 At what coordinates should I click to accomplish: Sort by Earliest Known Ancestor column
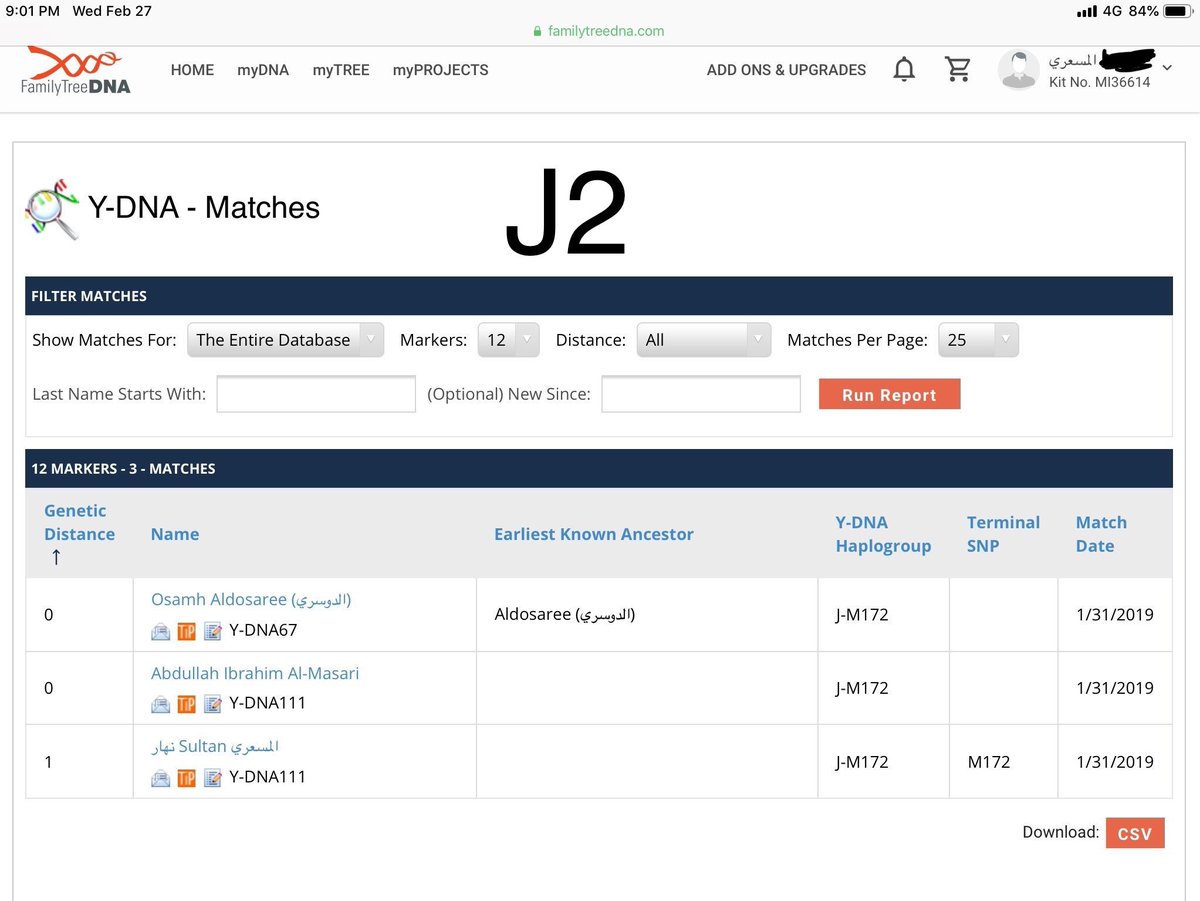pos(594,534)
